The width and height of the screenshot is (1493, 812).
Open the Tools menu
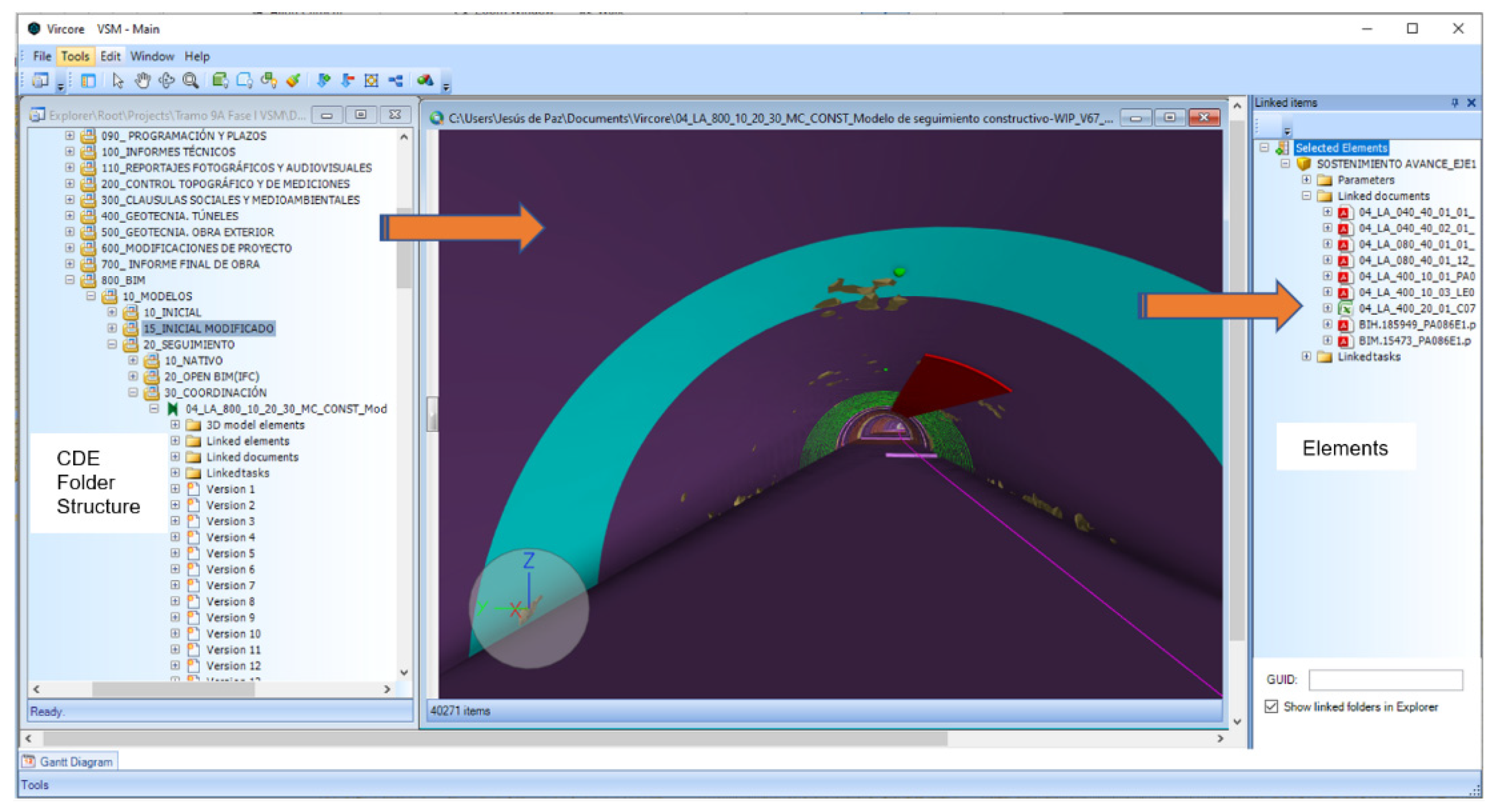click(x=75, y=56)
